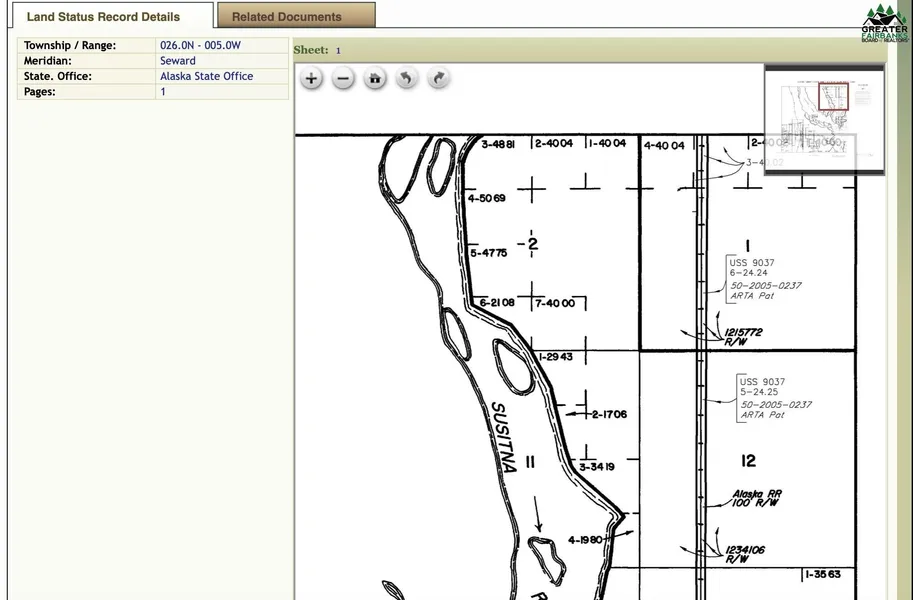Rotate the map counterclockwise
913x600 pixels.
point(406,79)
